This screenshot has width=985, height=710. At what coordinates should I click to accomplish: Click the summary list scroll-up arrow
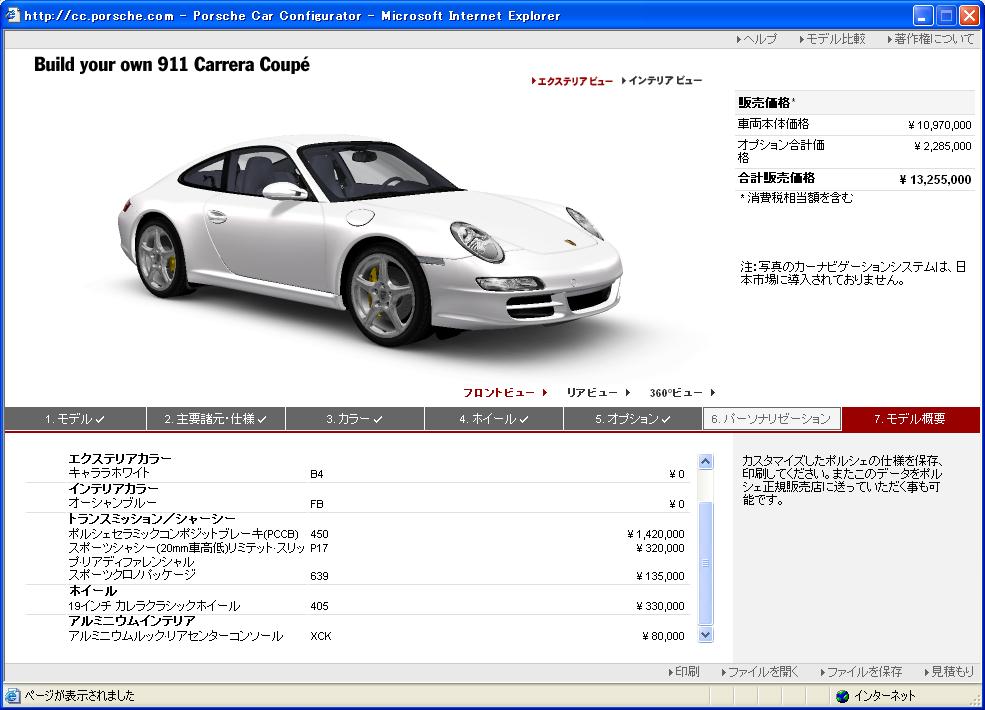pyautogui.click(x=705, y=462)
